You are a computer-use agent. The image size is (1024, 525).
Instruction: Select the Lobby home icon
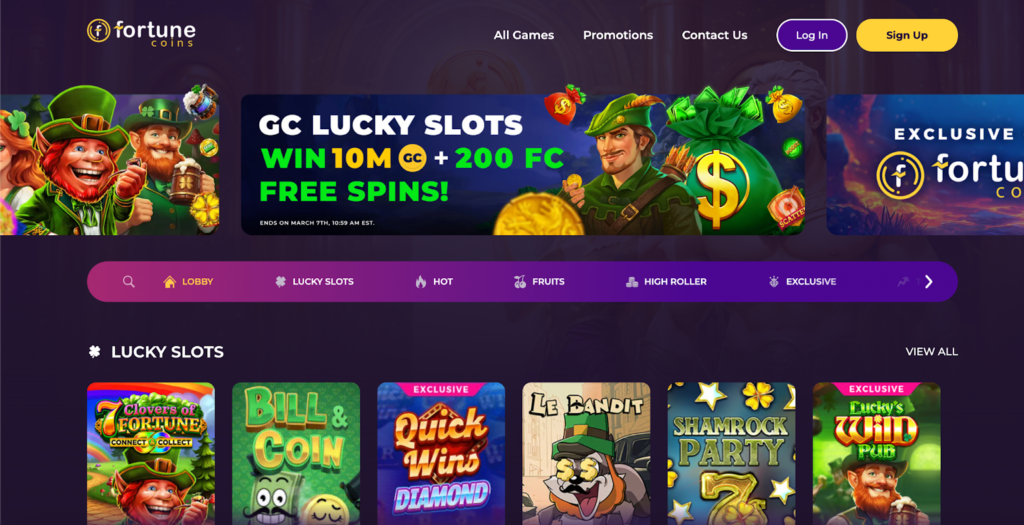tap(170, 281)
